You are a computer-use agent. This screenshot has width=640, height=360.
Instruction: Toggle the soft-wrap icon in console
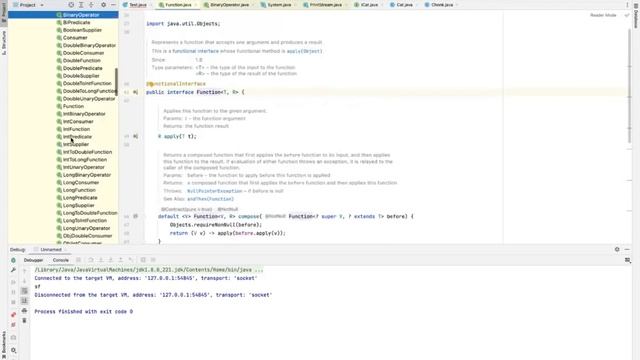[24, 291]
